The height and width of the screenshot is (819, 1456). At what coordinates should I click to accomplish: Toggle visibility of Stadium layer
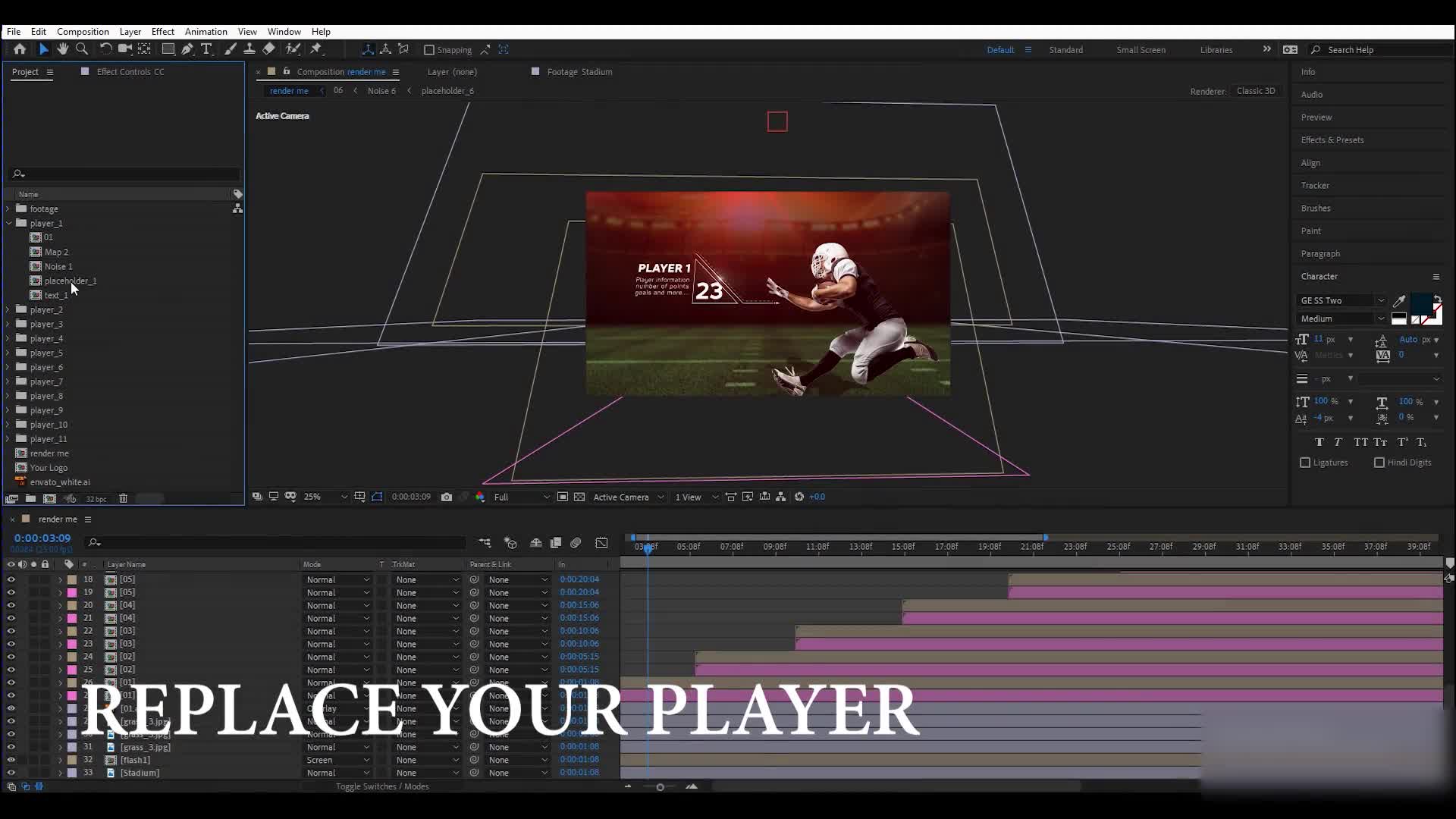pyautogui.click(x=10, y=773)
